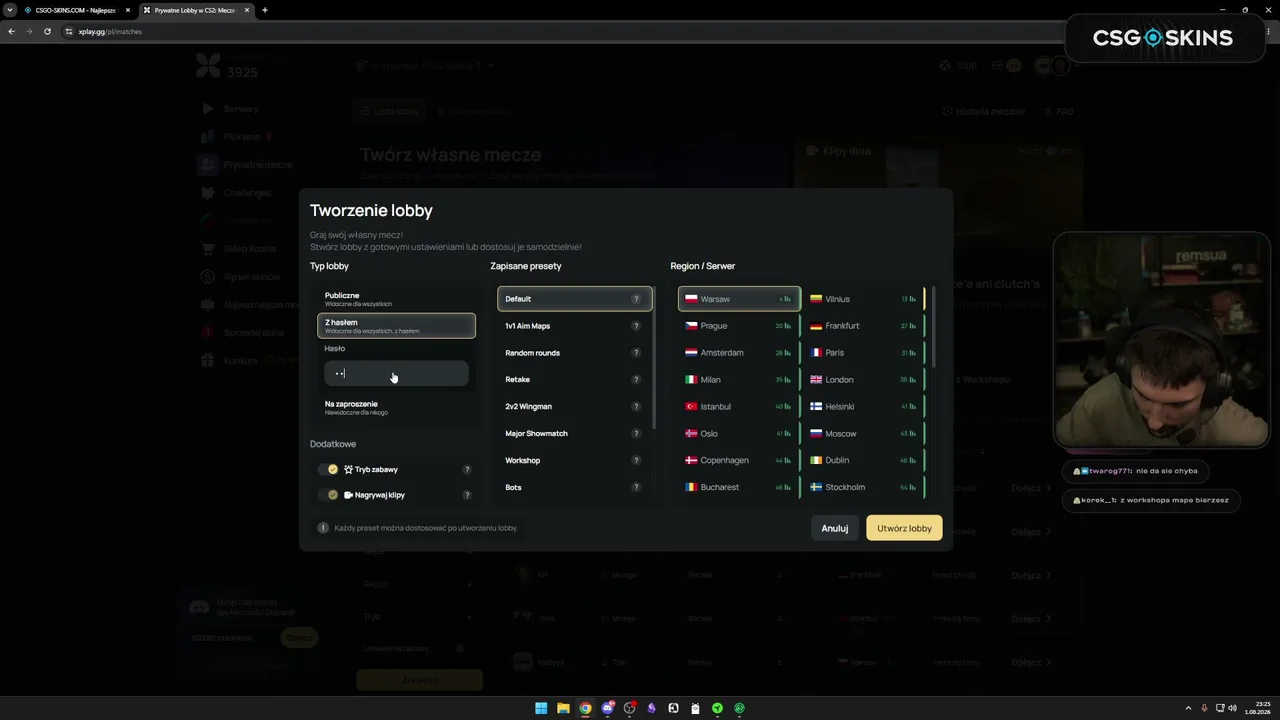
Task: Click the Hasło password input field
Action: click(396, 374)
